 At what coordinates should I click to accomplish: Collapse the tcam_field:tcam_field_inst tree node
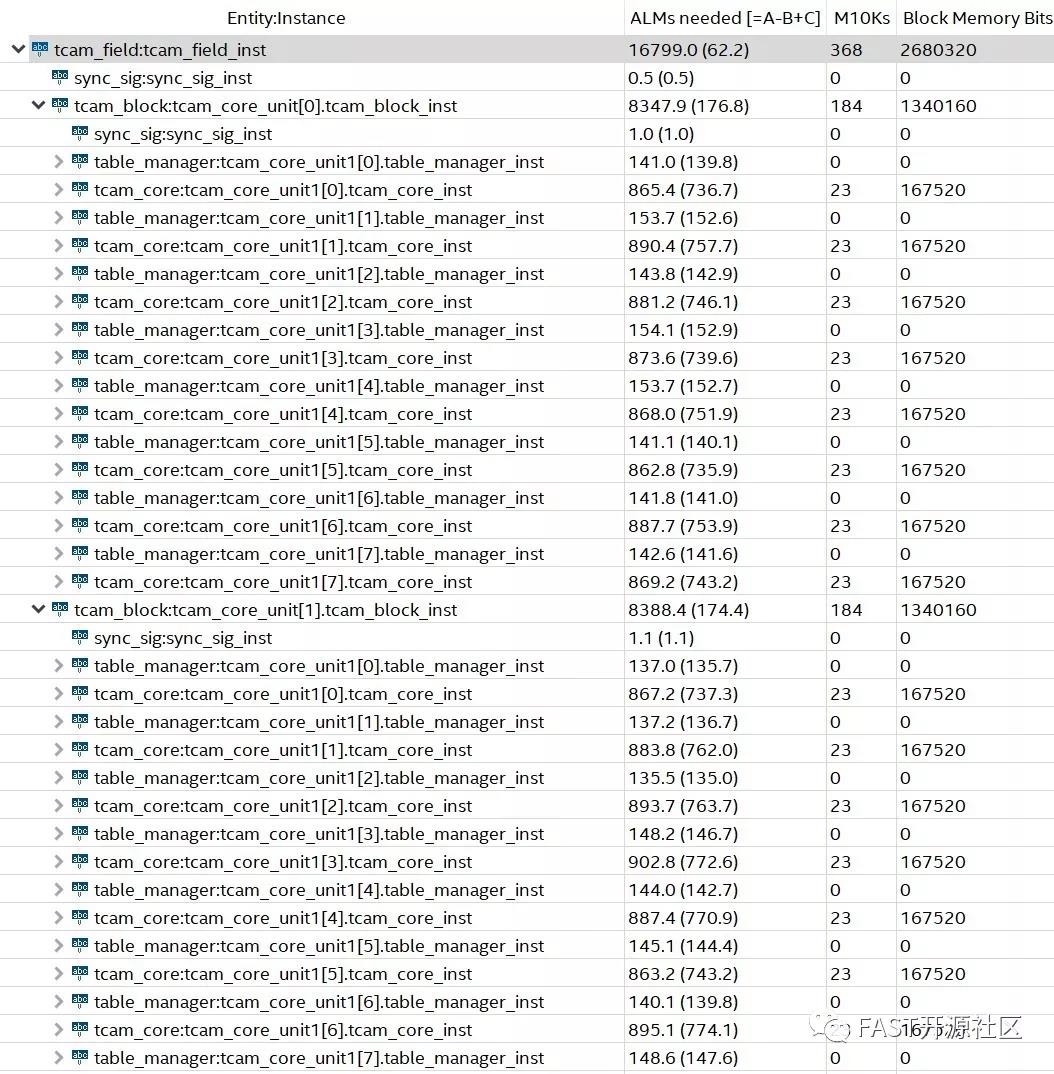[x=19, y=49]
